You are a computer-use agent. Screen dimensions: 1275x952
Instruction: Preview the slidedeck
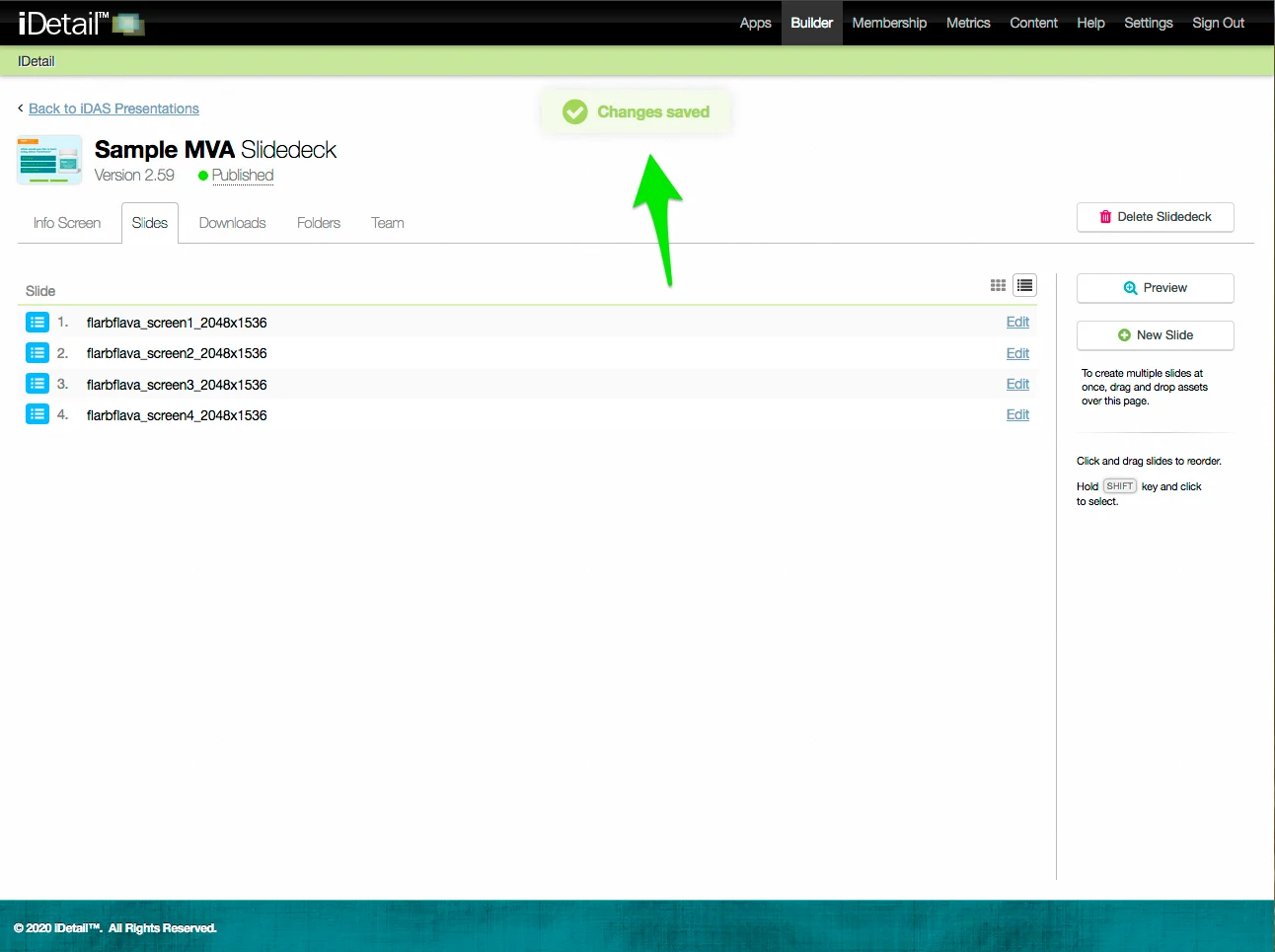(1156, 288)
